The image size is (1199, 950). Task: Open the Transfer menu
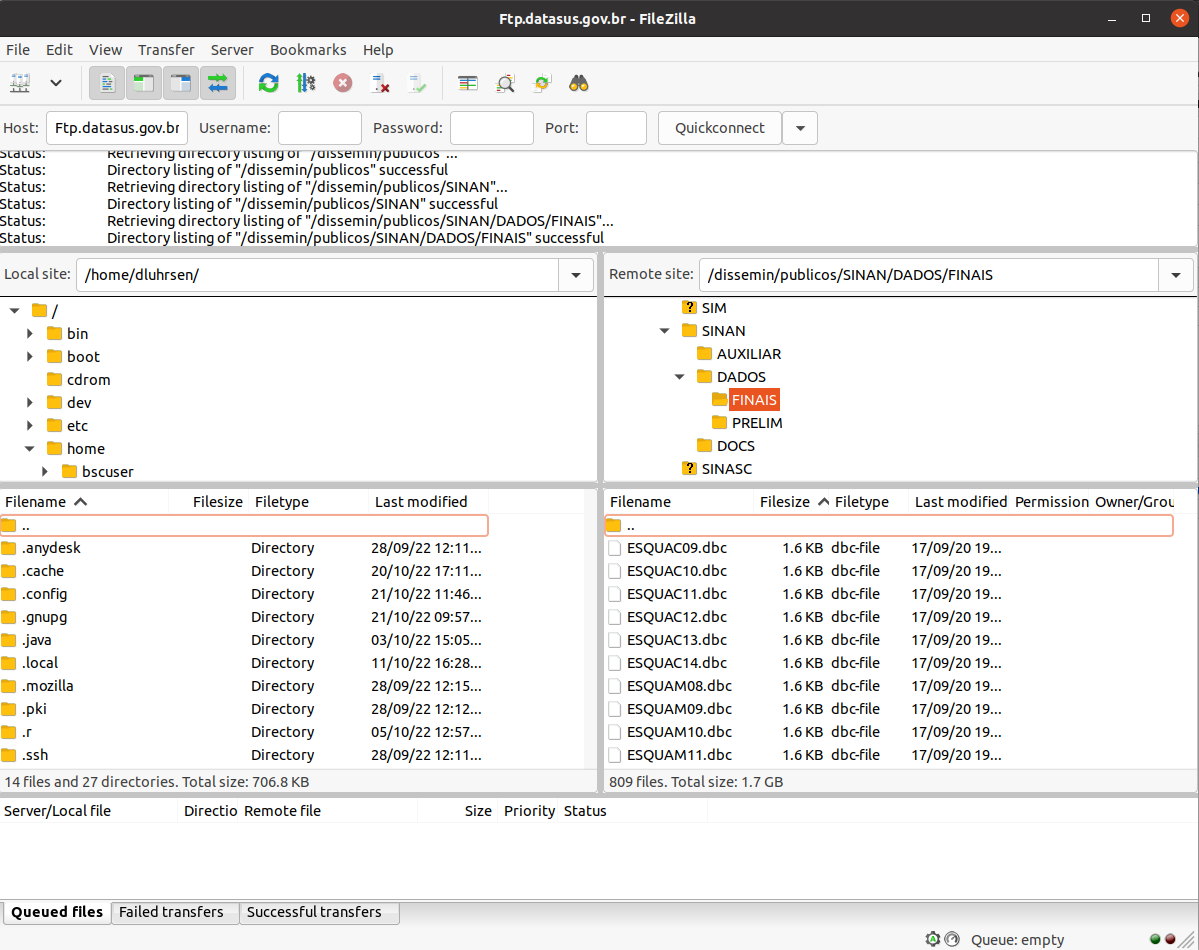pyautogui.click(x=166, y=50)
